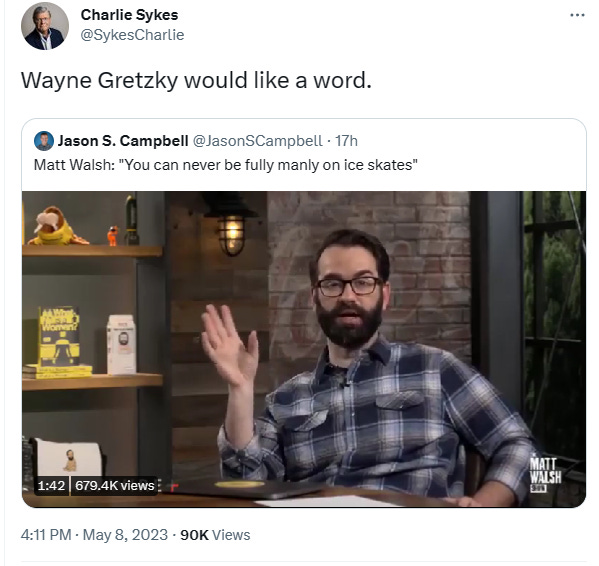The width and height of the screenshot is (599, 566).
Task: Click the walrus plush toy in the video
Action: tap(57, 226)
